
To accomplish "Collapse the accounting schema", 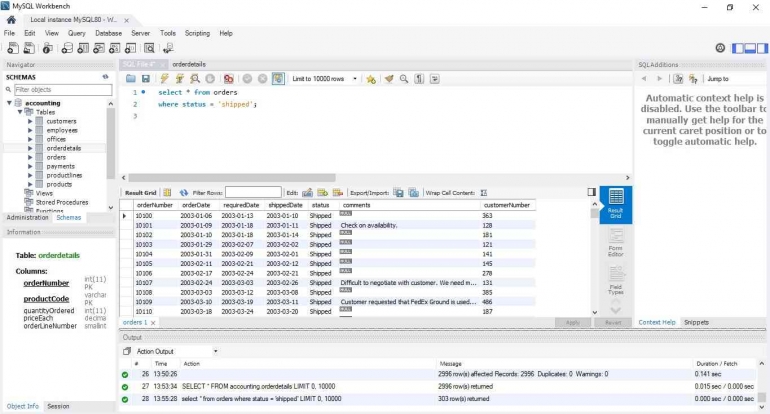I will [9, 103].
